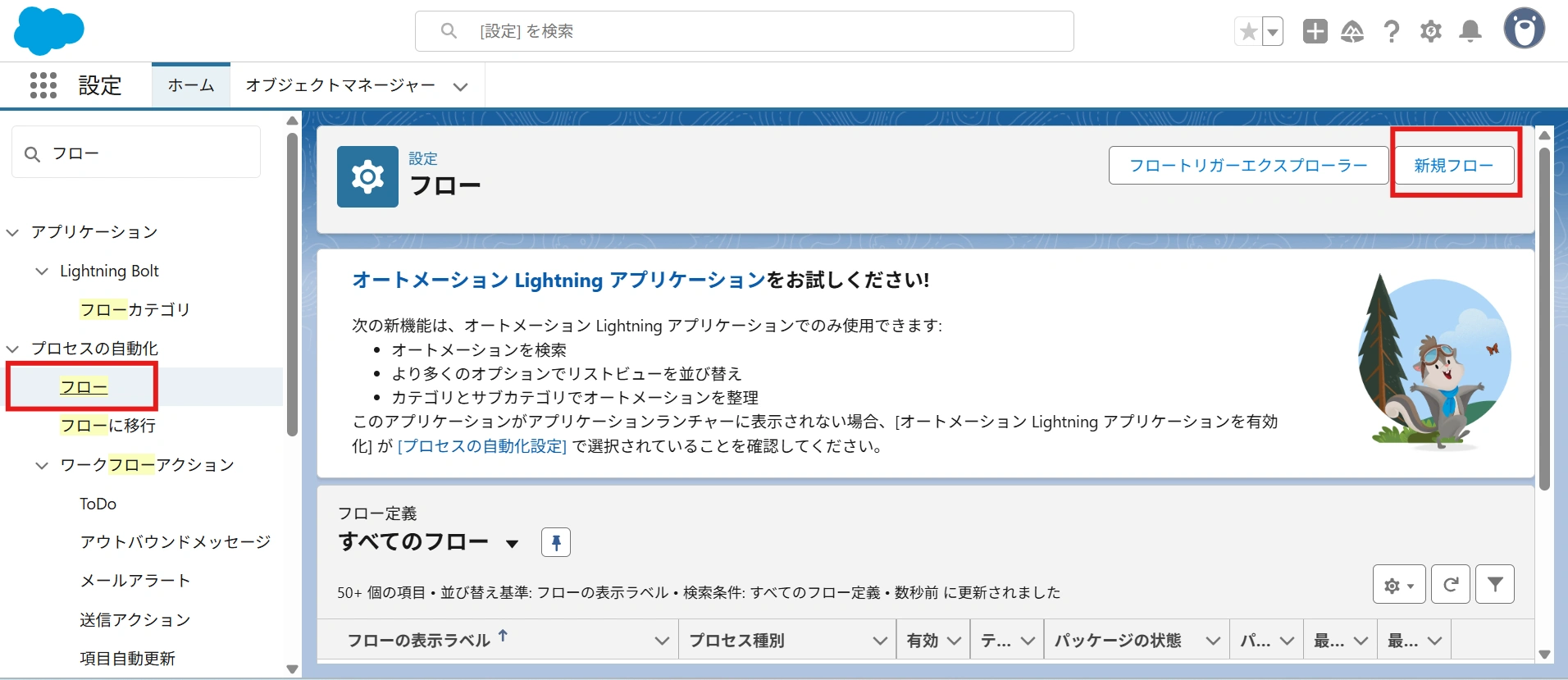Open the プロセス種別 column menu chevron
The image size is (1568, 680).
(880, 641)
